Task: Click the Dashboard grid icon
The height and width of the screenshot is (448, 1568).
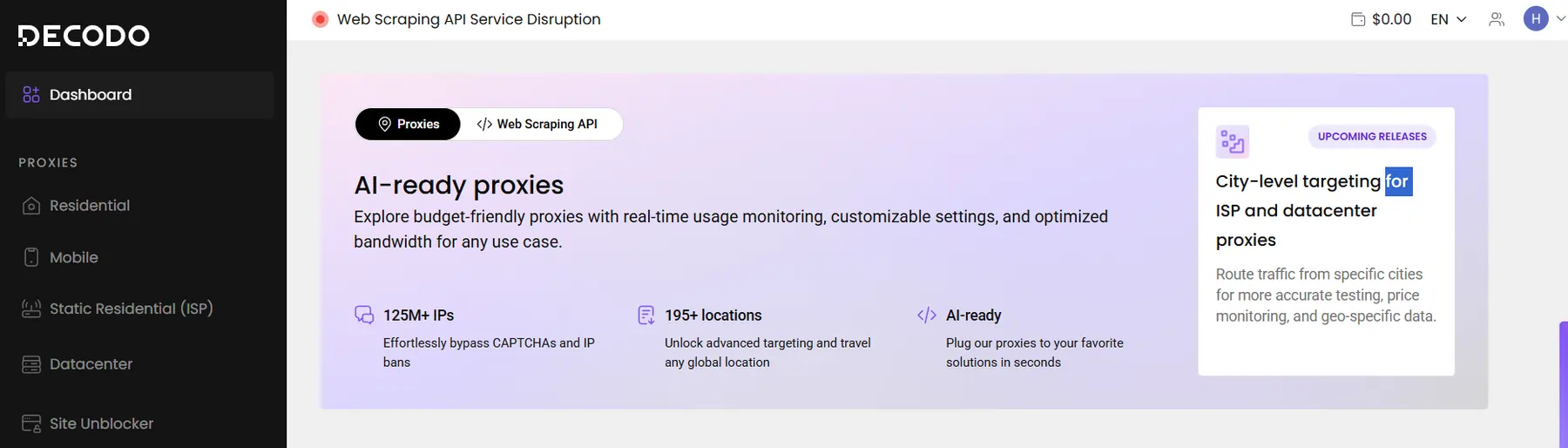Action: tap(31, 94)
